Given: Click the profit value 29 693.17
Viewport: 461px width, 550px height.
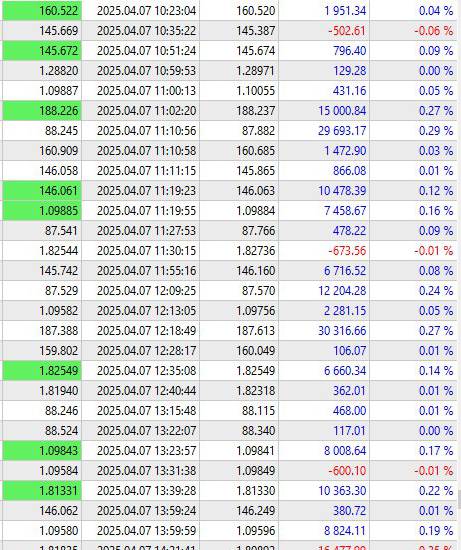Looking at the screenshot, I should pos(342,130).
